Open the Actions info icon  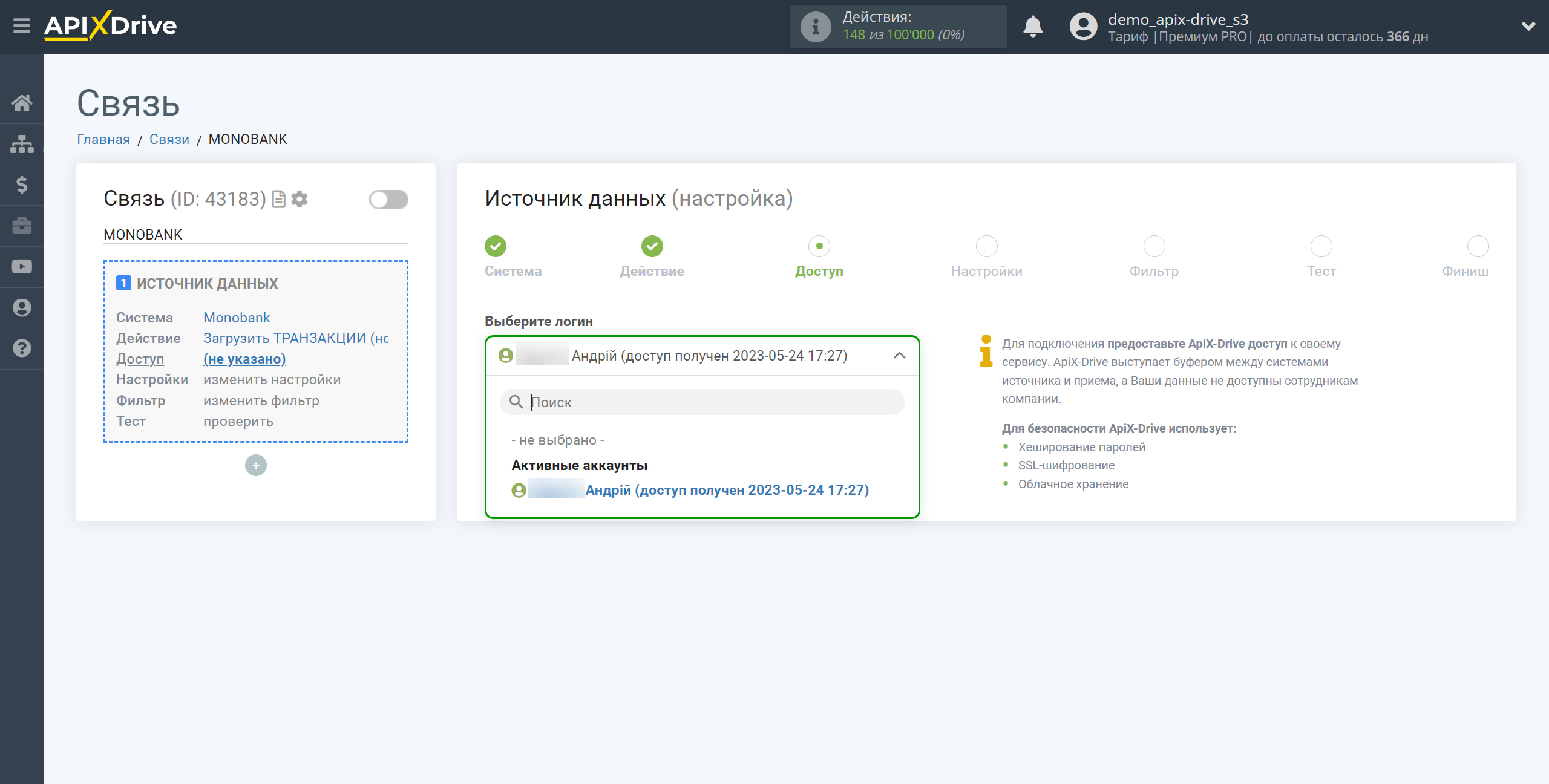point(816,27)
